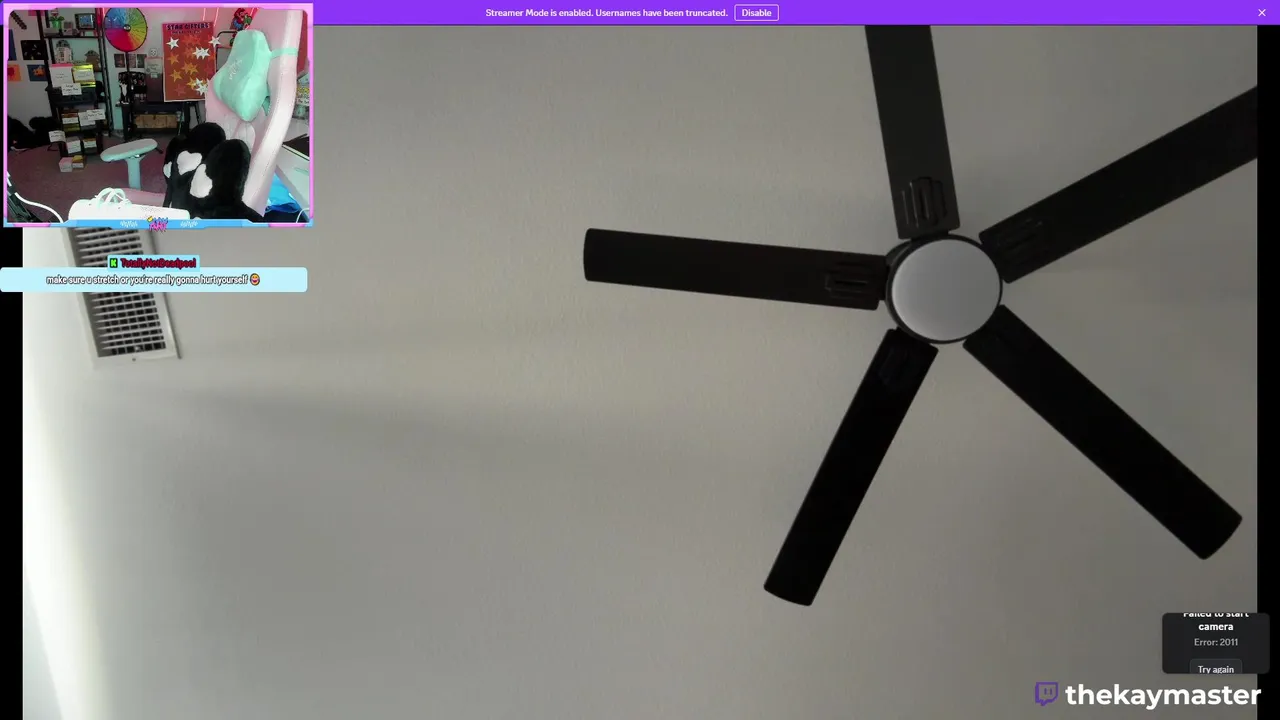Screen dimensions: 1280x720
Task: Dismiss the Streamer Mode banner with the X
Action: (x=1262, y=13)
